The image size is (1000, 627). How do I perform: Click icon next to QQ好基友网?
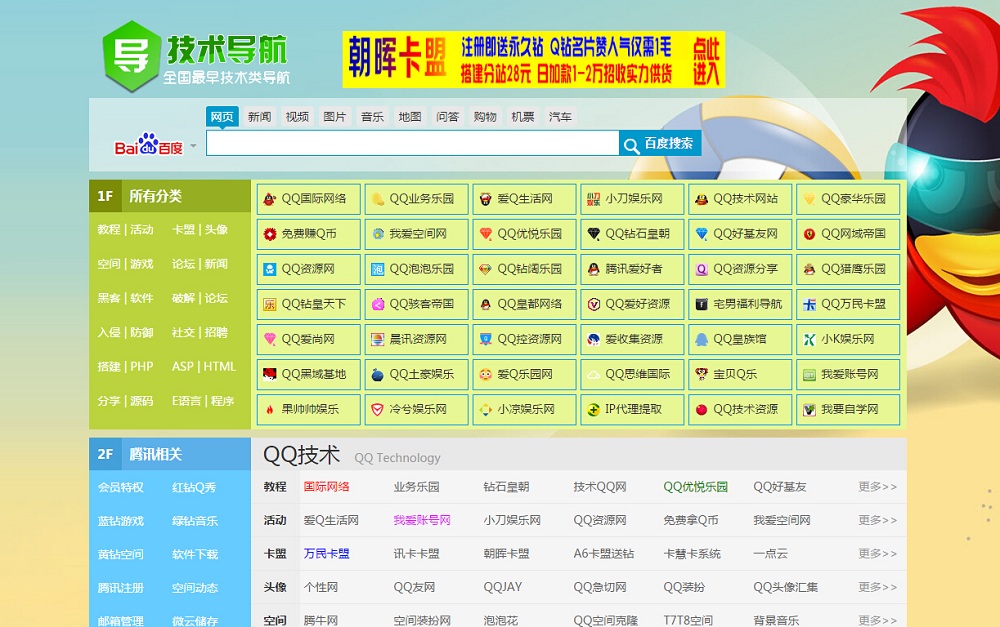702,234
